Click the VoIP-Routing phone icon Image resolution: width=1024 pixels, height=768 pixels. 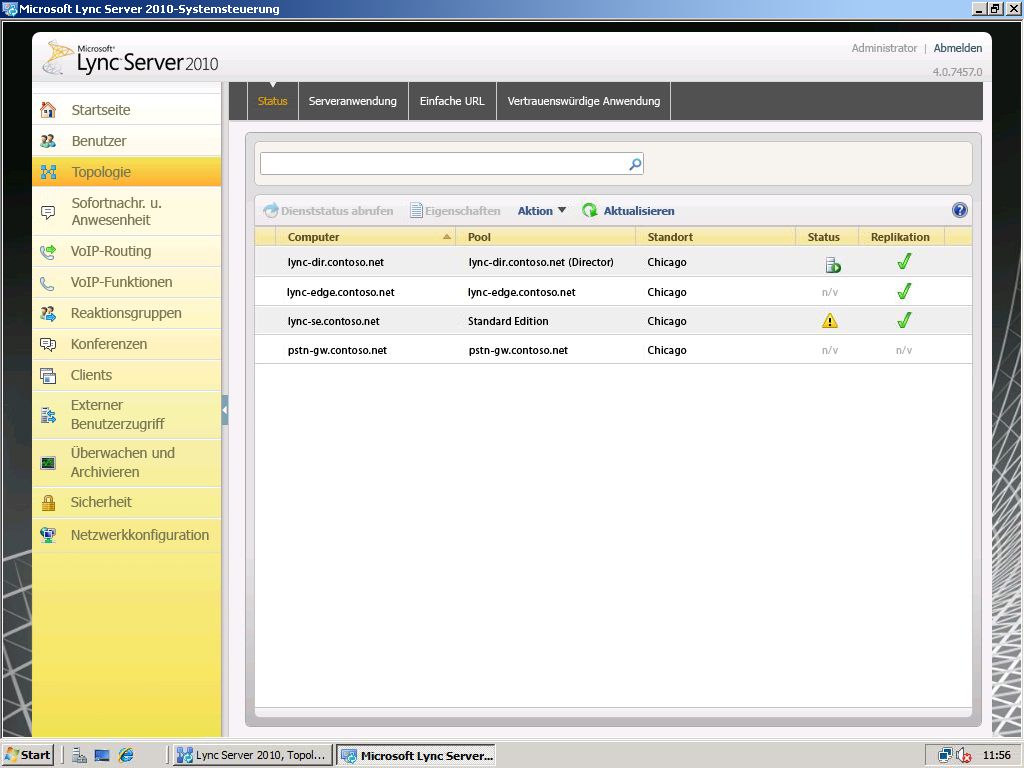pos(48,252)
